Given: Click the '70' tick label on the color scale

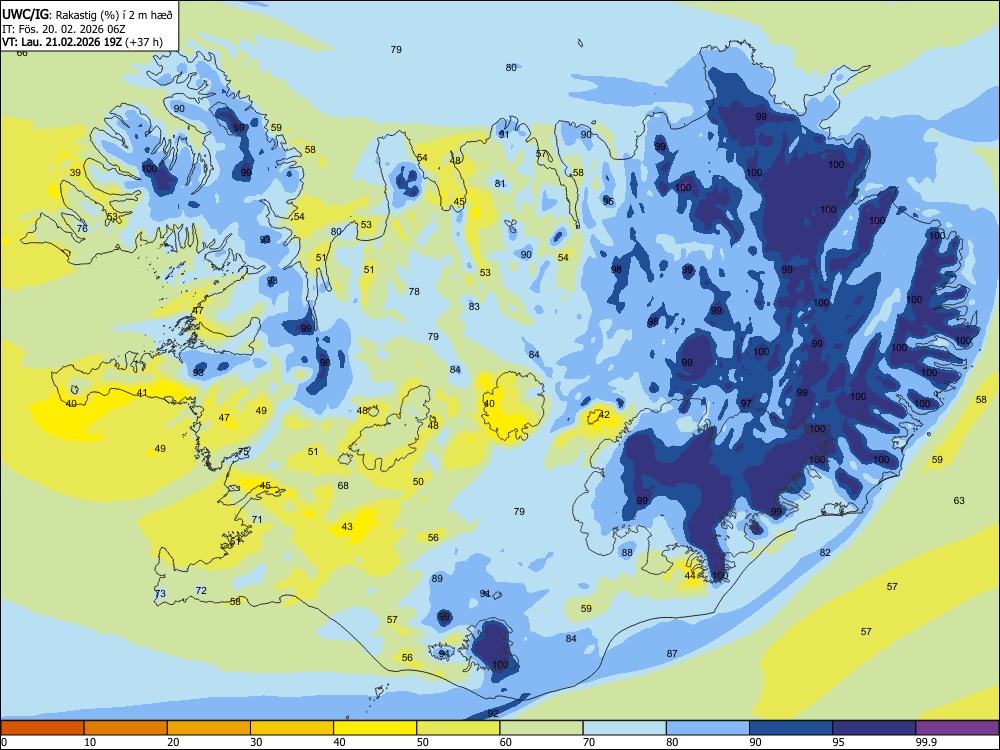Looking at the screenshot, I should point(589,742).
